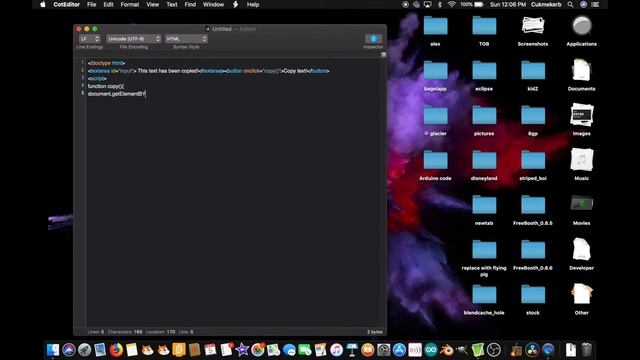640x360 pixels.
Task: Open the Apple menu
Action: (43, 4)
